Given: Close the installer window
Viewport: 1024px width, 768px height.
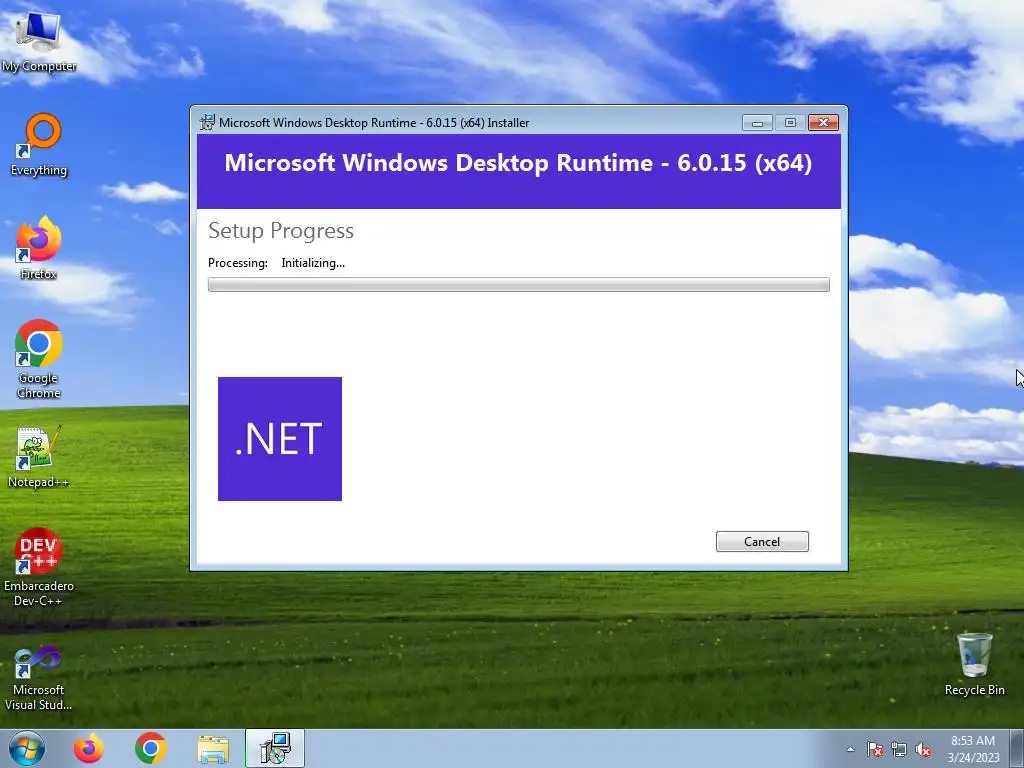Looking at the screenshot, I should (x=823, y=122).
